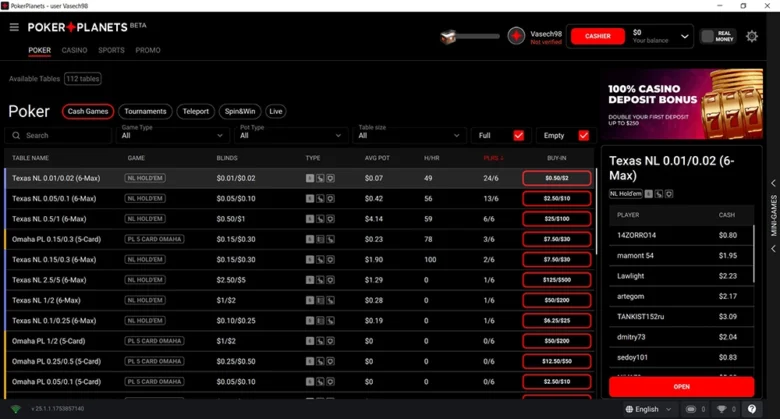Viewport: 780px width, 419px height.
Task: Open the settings gear
Action: tap(752, 36)
